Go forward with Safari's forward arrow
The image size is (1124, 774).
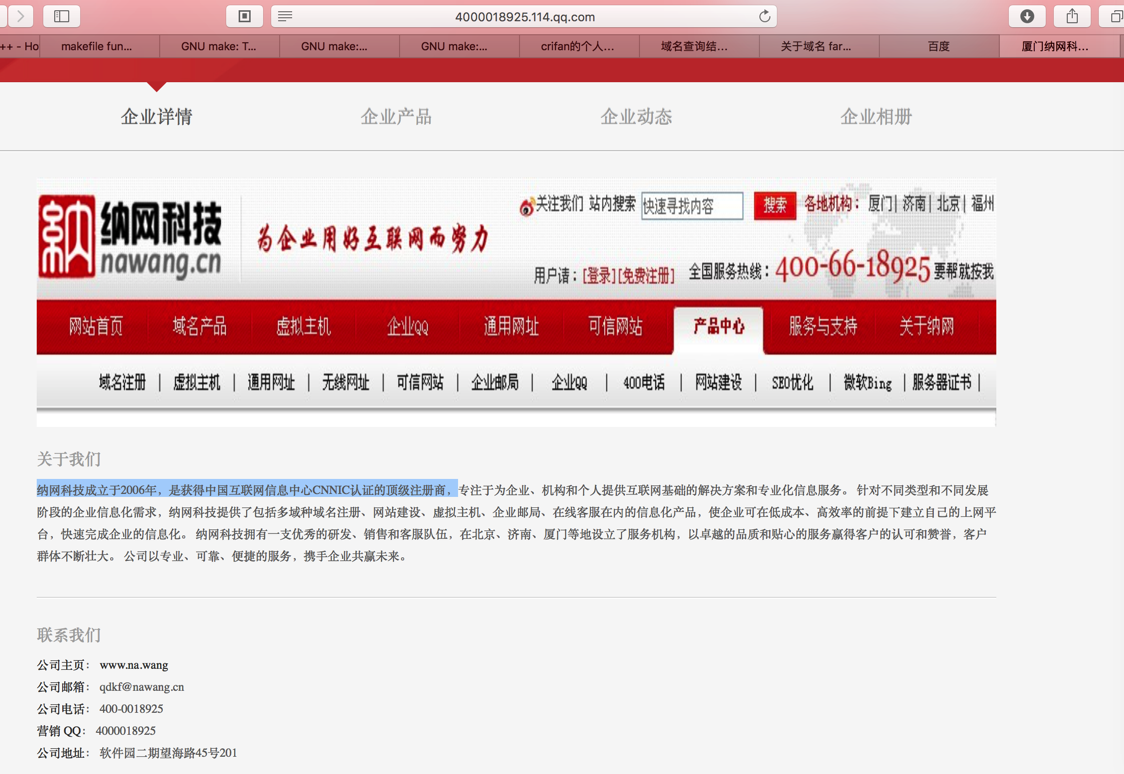point(20,16)
